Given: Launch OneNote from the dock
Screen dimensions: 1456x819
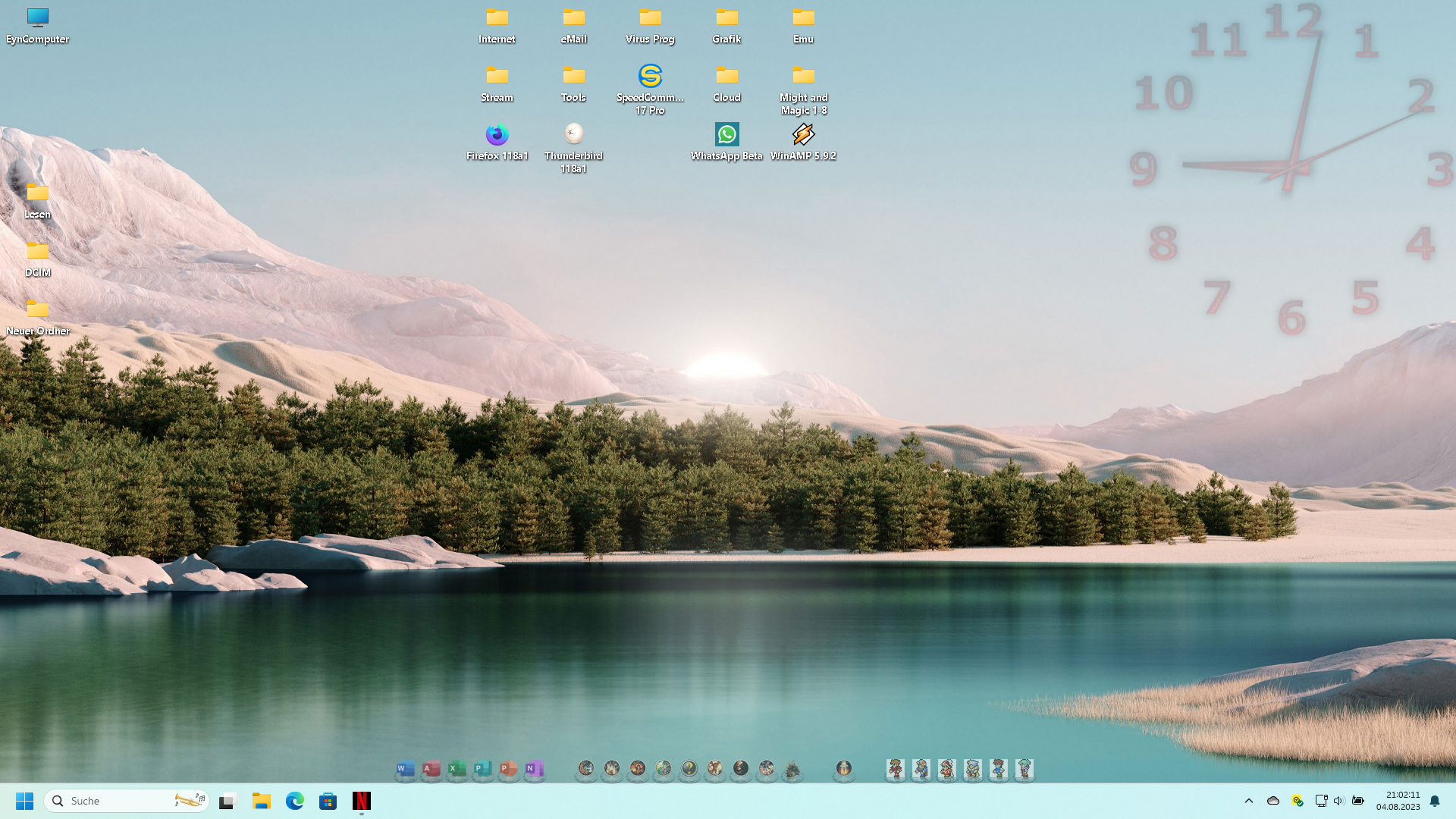Looking at the screenshot, I should [534, 769].
